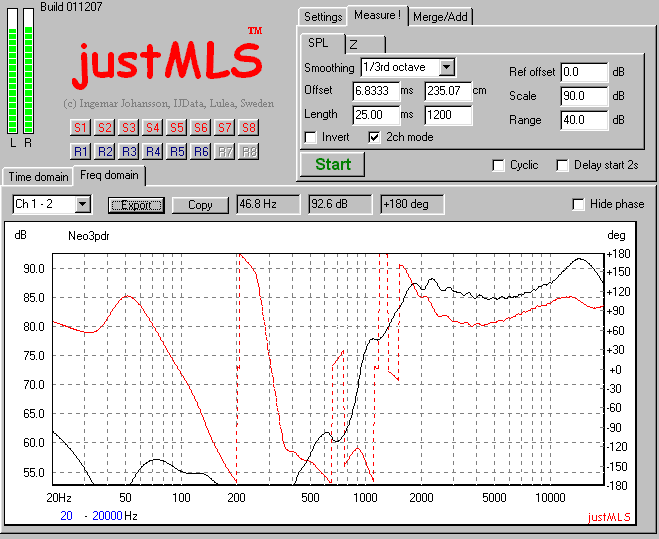The image size is (659, 539).
Task: Switch to the Z impedance sub-tab
Action: [365, 45]
